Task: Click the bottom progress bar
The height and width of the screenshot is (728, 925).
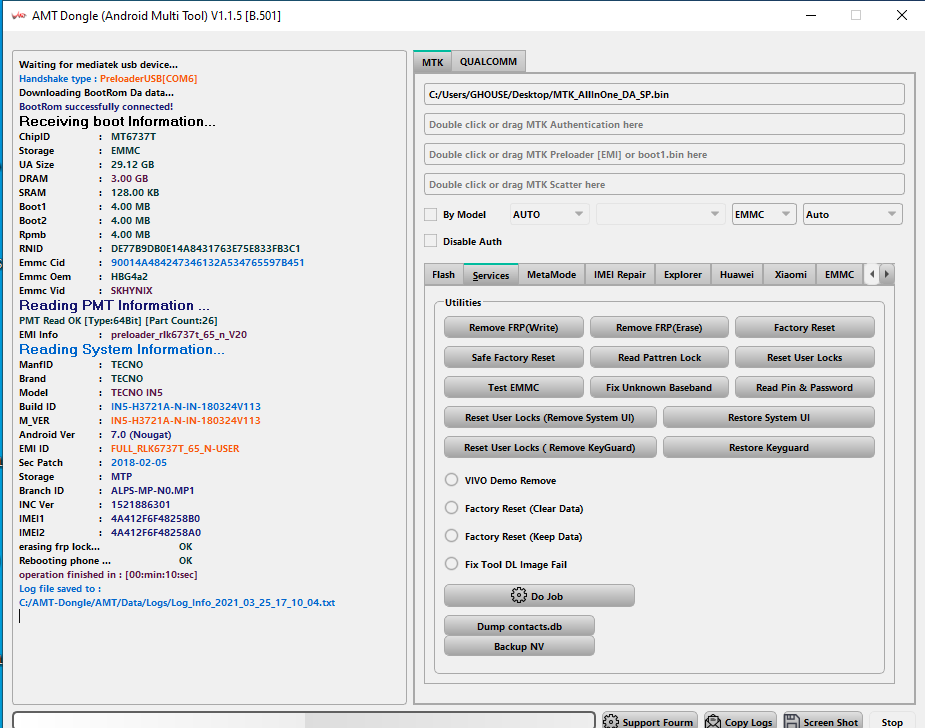Action: point(303,720)
